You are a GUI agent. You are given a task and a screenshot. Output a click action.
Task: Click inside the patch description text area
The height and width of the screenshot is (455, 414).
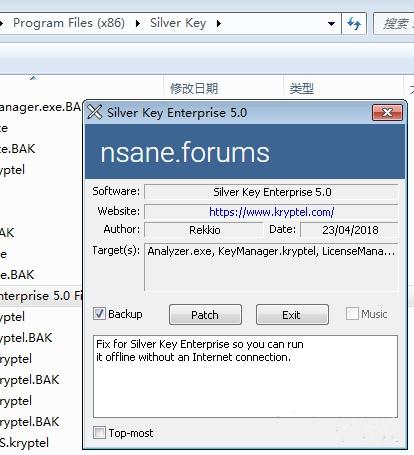(245, 376)
